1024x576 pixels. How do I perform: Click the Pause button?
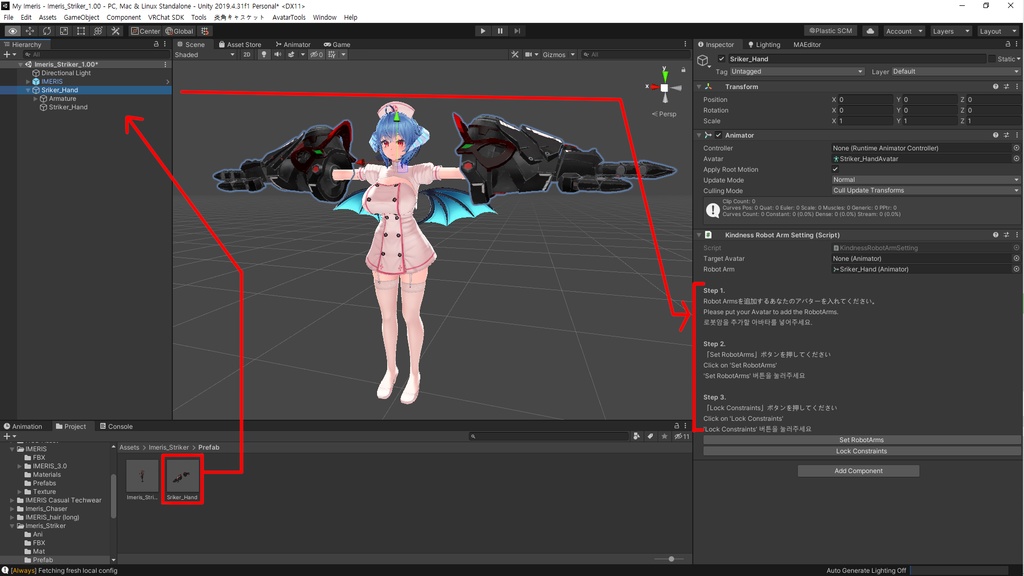pyautogui.click(x=500, y=31)
